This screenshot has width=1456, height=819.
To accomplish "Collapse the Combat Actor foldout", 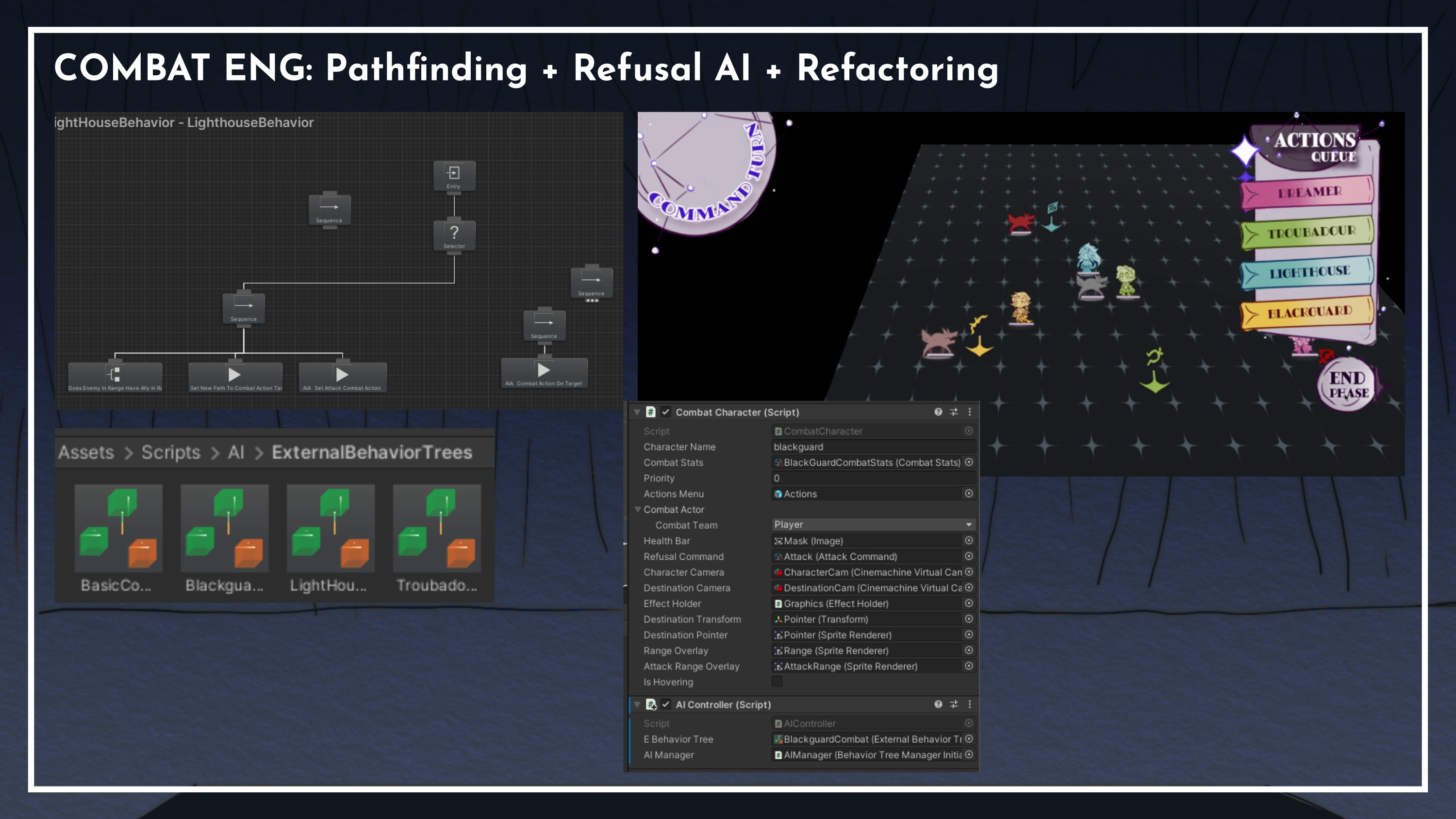I will 638,509.
